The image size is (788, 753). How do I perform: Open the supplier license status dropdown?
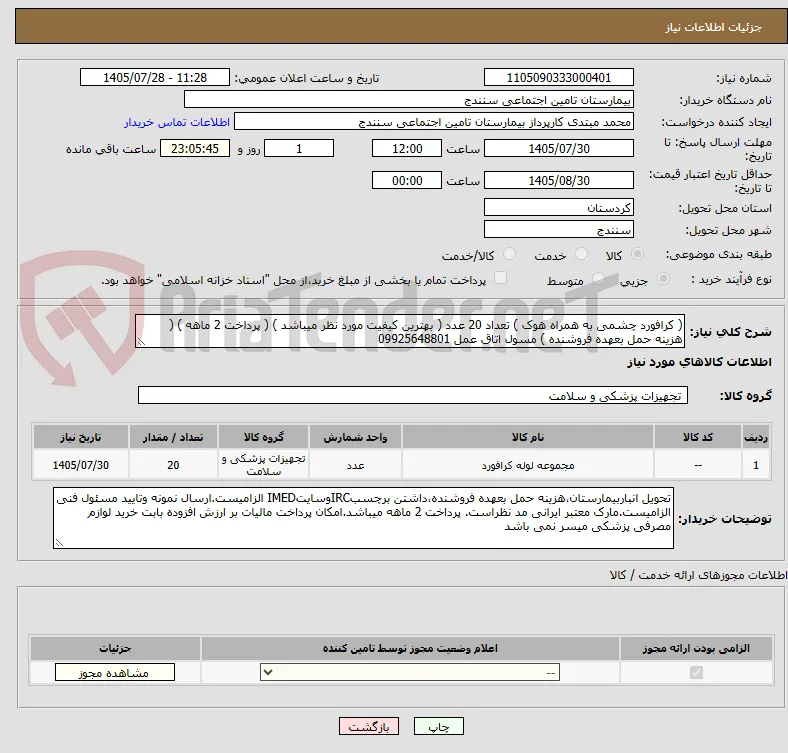410,672
